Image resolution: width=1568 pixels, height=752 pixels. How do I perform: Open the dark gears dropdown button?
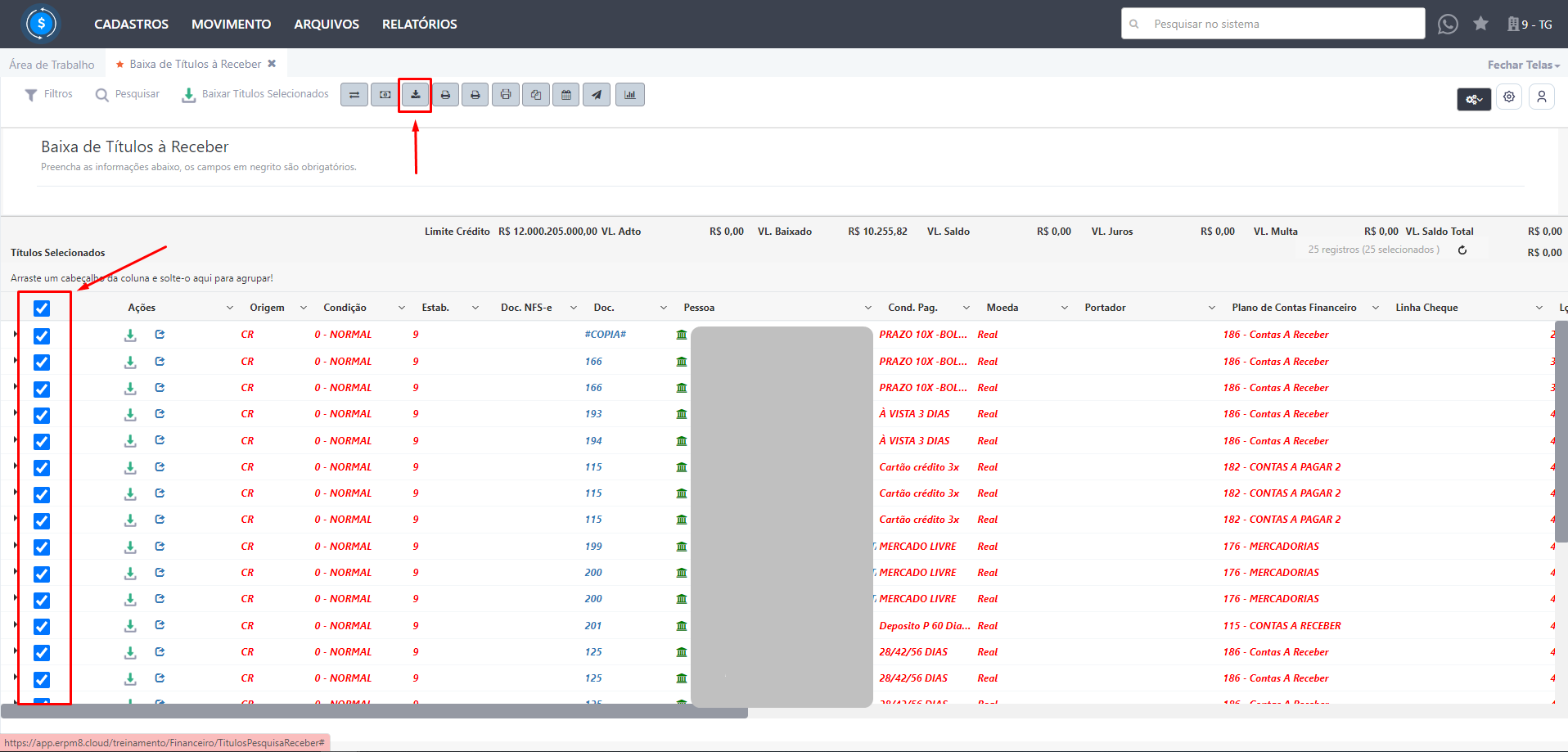coord(1474,99)
